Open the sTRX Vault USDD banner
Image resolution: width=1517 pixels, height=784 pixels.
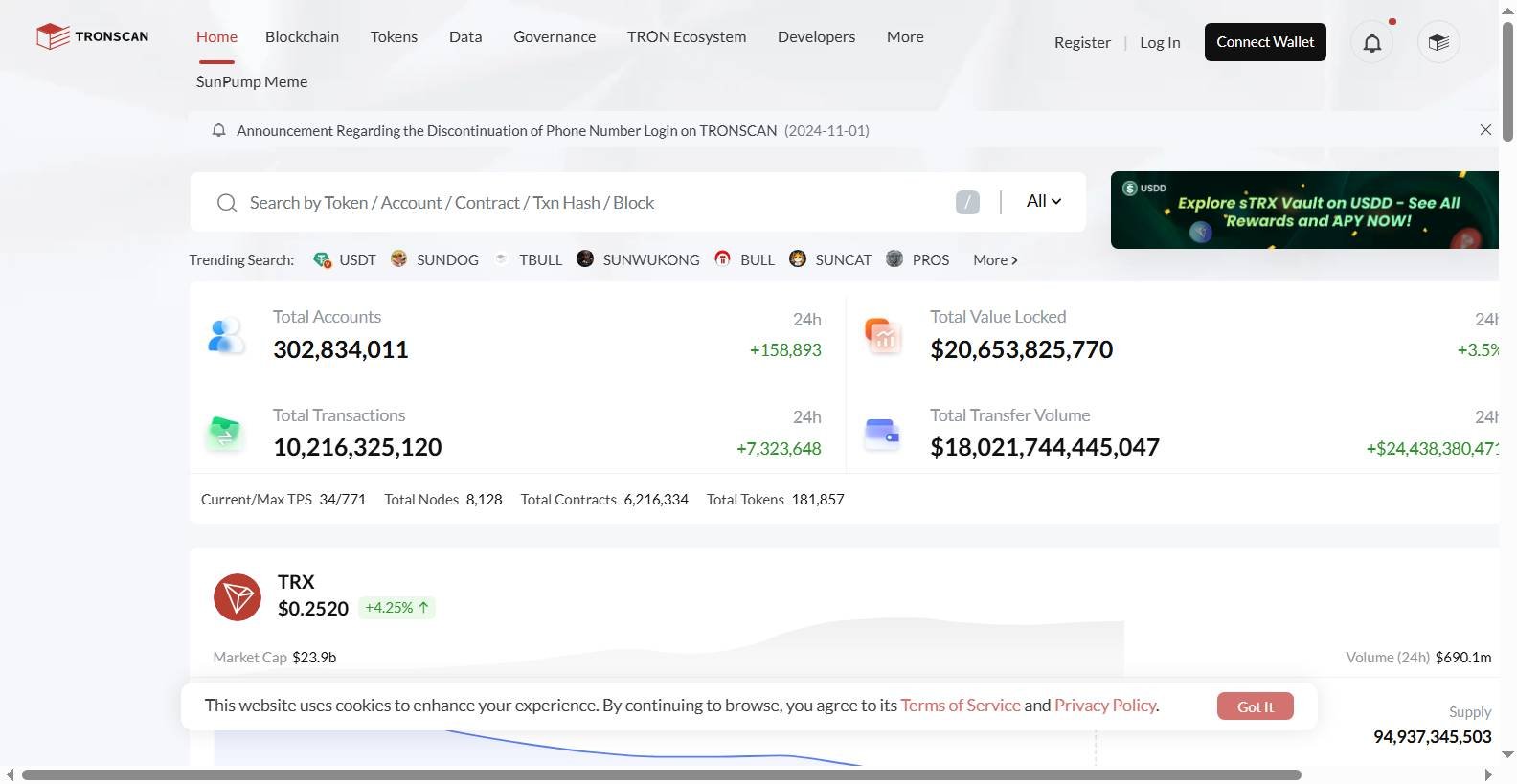1304,211
